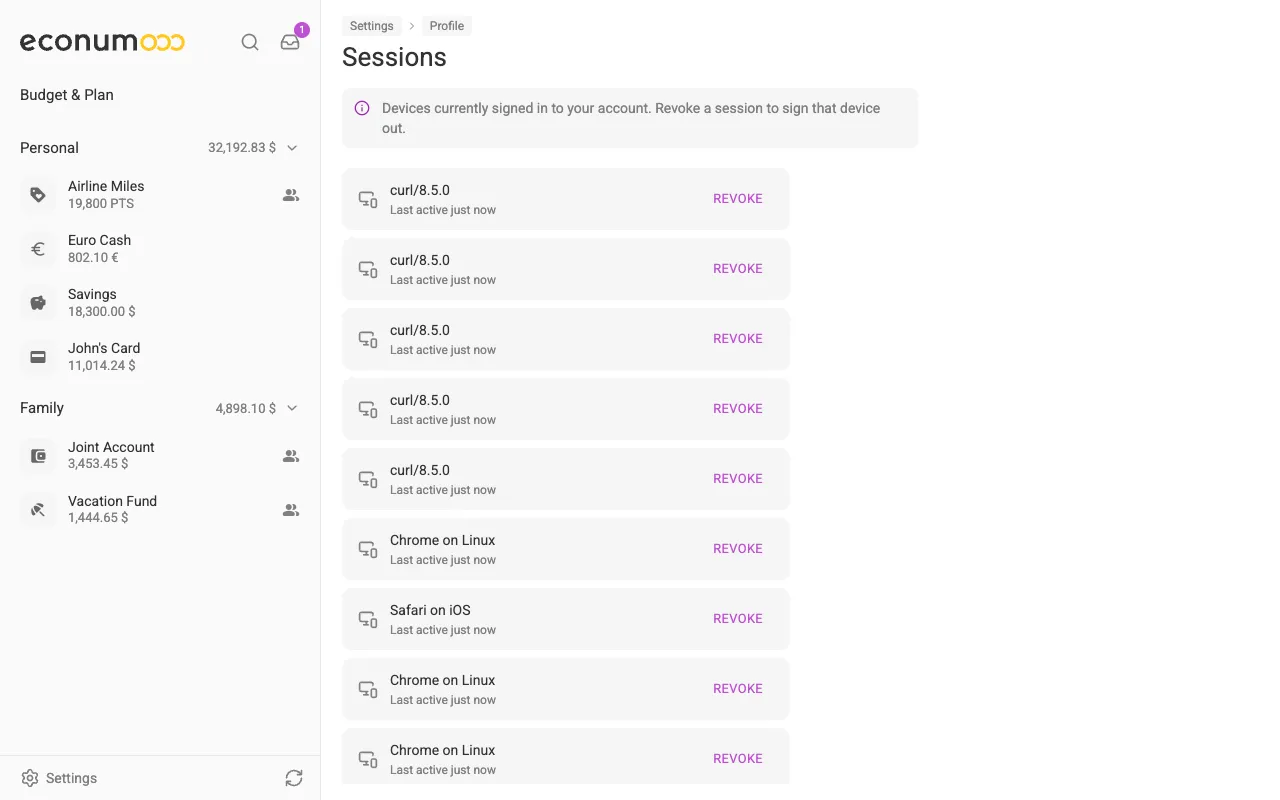Select the Airline Miles account name
Viewport: 1280px width, 800px height.
click(x=106, y=186)
